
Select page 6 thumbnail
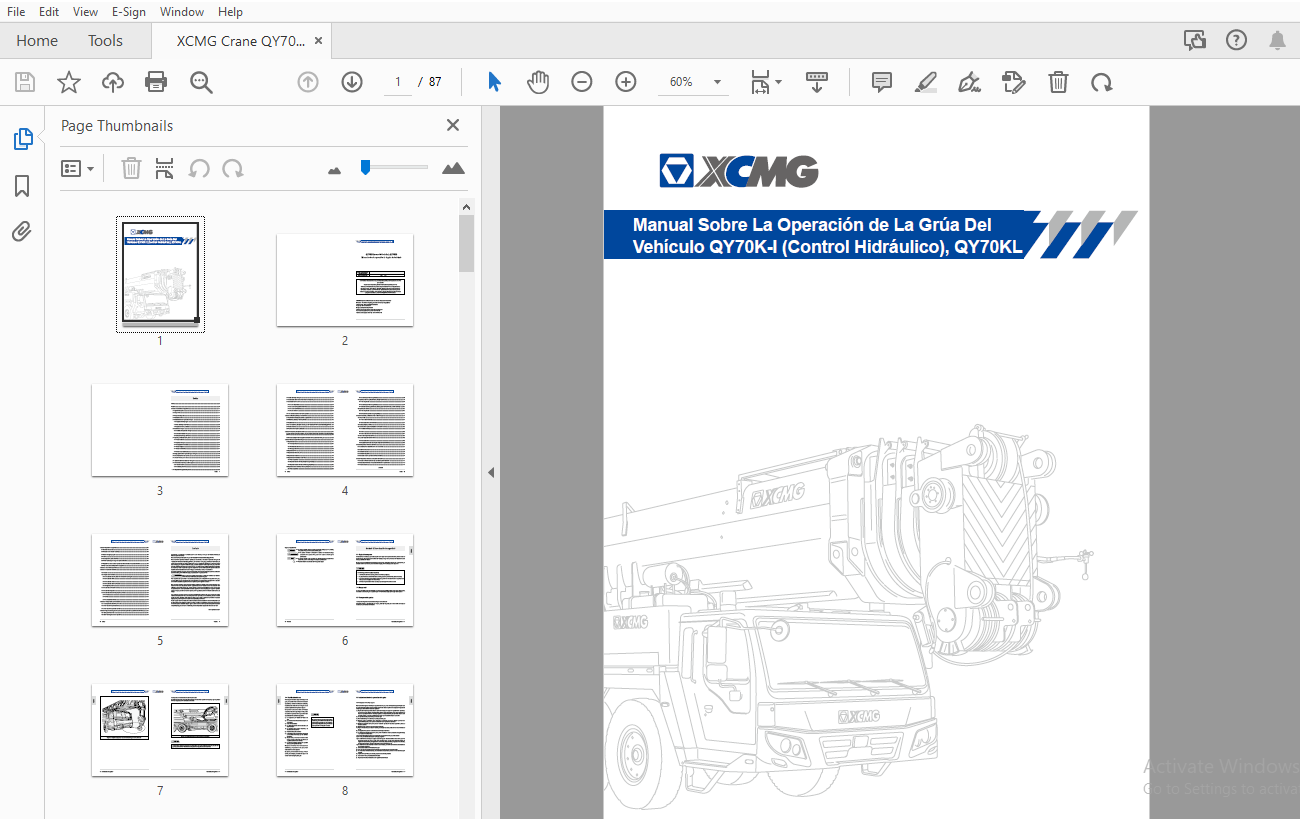(x=345, y=580)
